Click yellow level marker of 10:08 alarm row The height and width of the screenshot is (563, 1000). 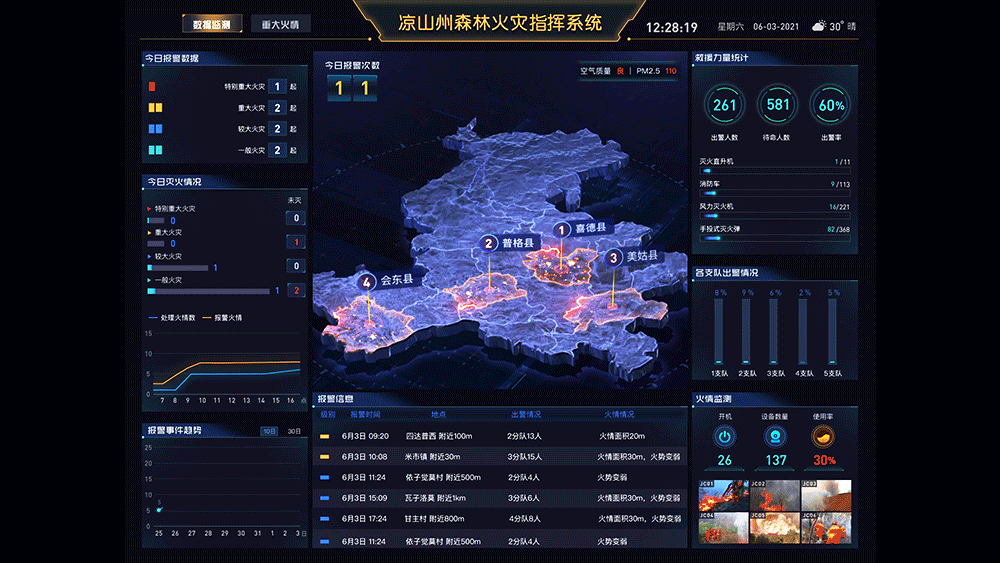click(325, 457)
